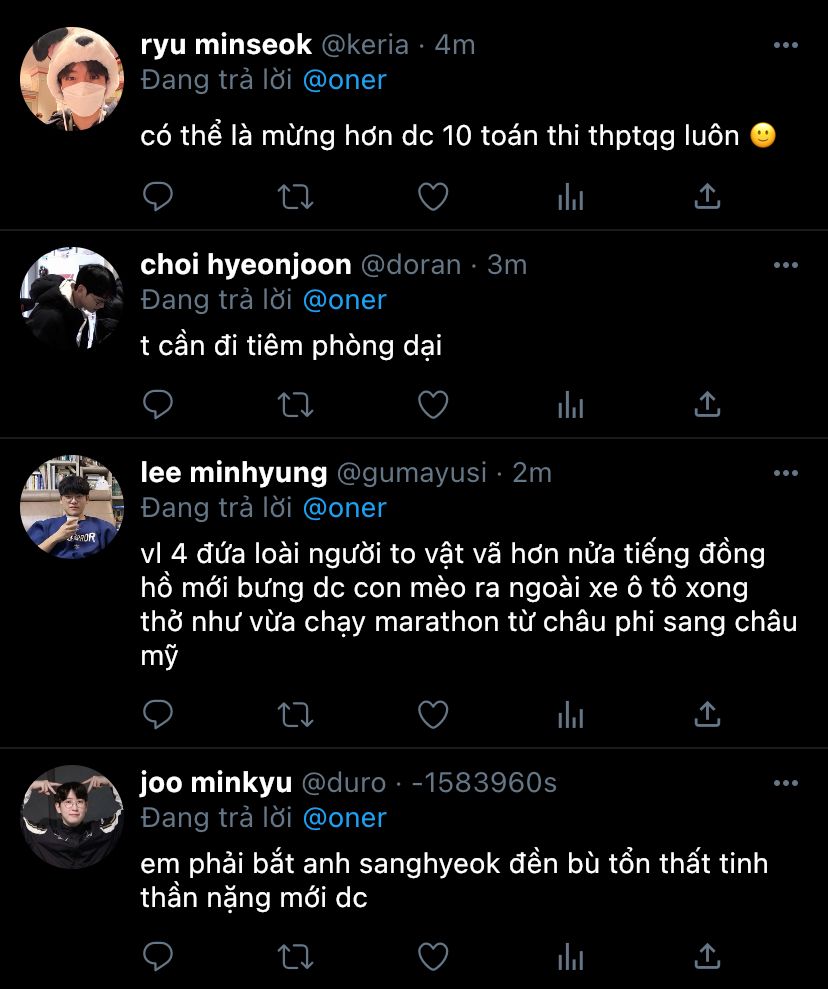
Task: Share lee minhyung's tweet
Action: pos(707,714)
